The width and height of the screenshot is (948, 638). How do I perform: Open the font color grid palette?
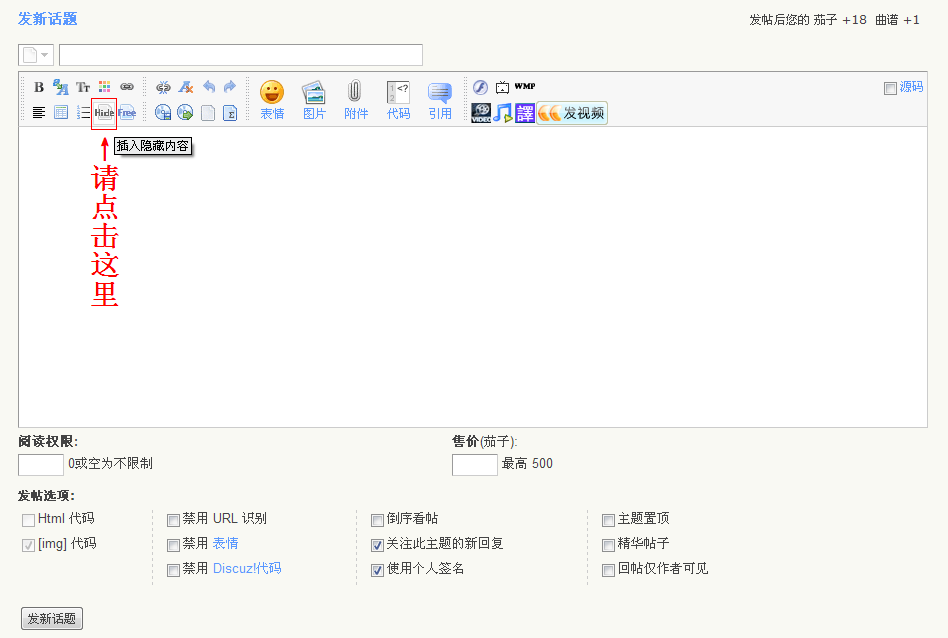[x=105, y=87]
